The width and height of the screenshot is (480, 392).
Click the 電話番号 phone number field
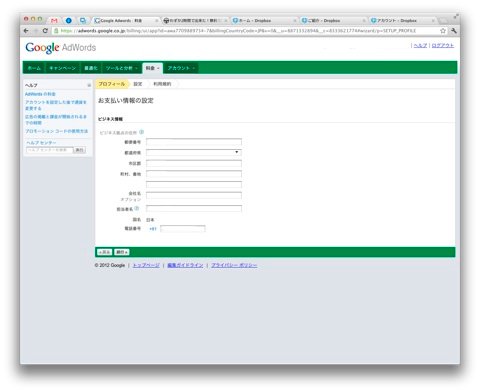tap(183, 229)
